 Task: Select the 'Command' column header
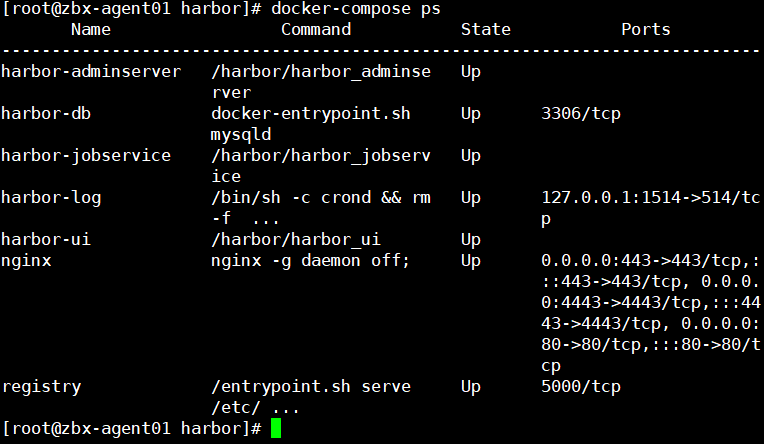click(x=316, y=30)
